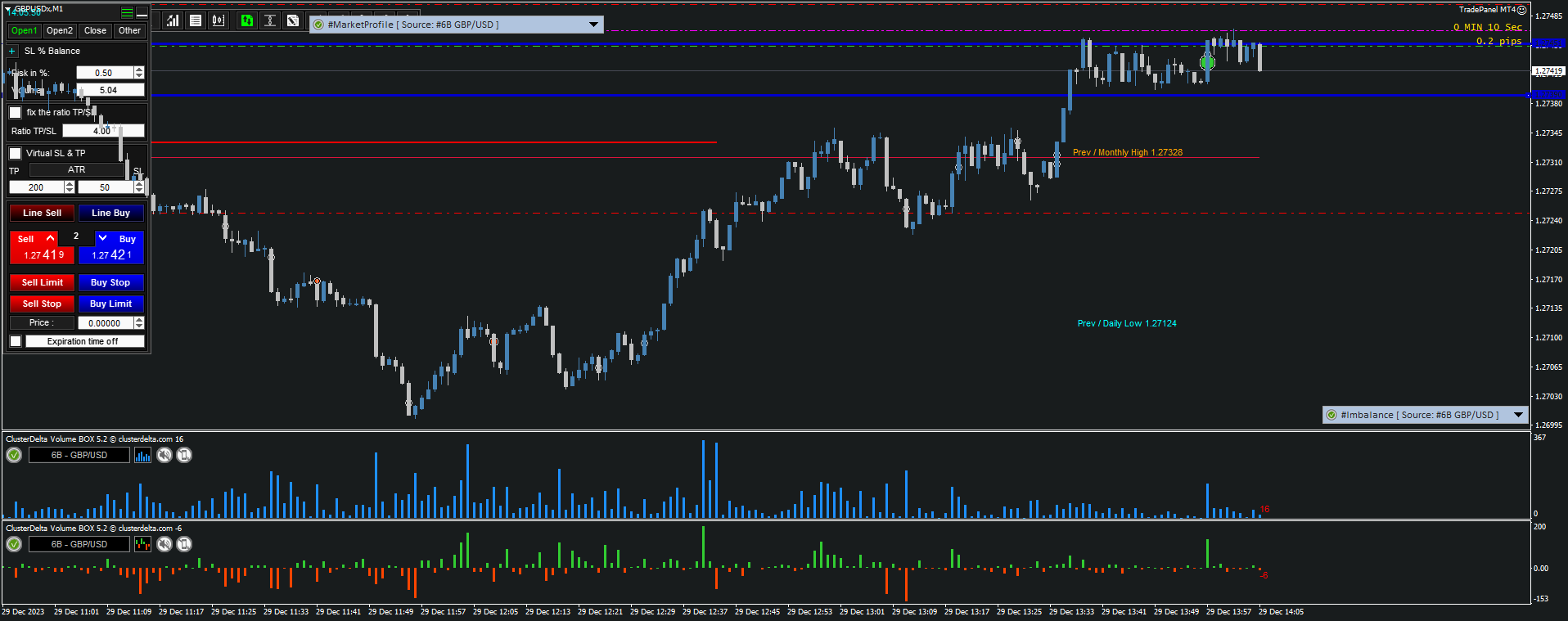Click the ATR button between TP and SL
1568x621 pixels.
(77, 170)
